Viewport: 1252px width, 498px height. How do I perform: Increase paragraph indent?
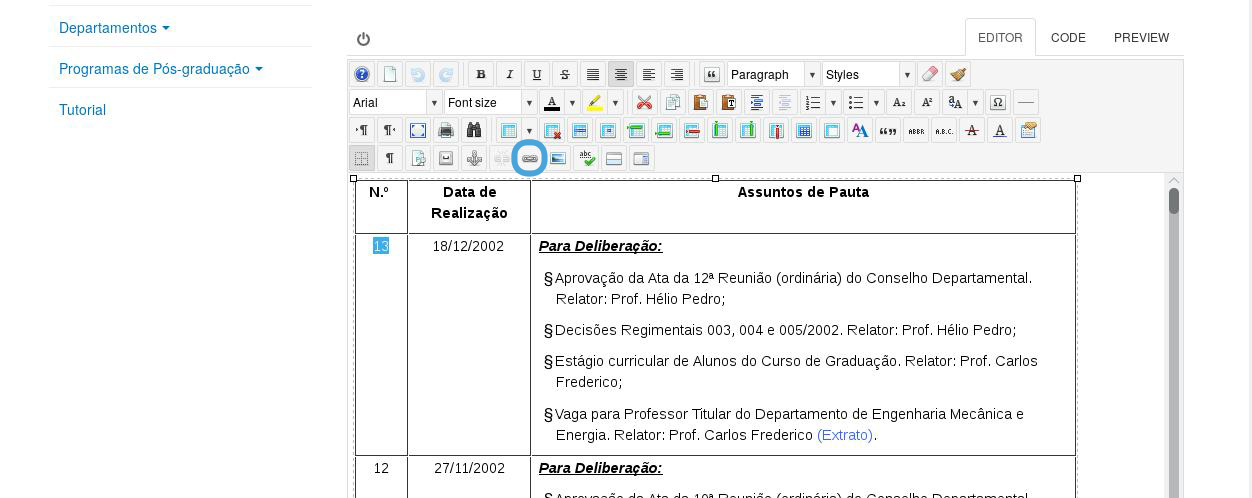click(757, 102)
